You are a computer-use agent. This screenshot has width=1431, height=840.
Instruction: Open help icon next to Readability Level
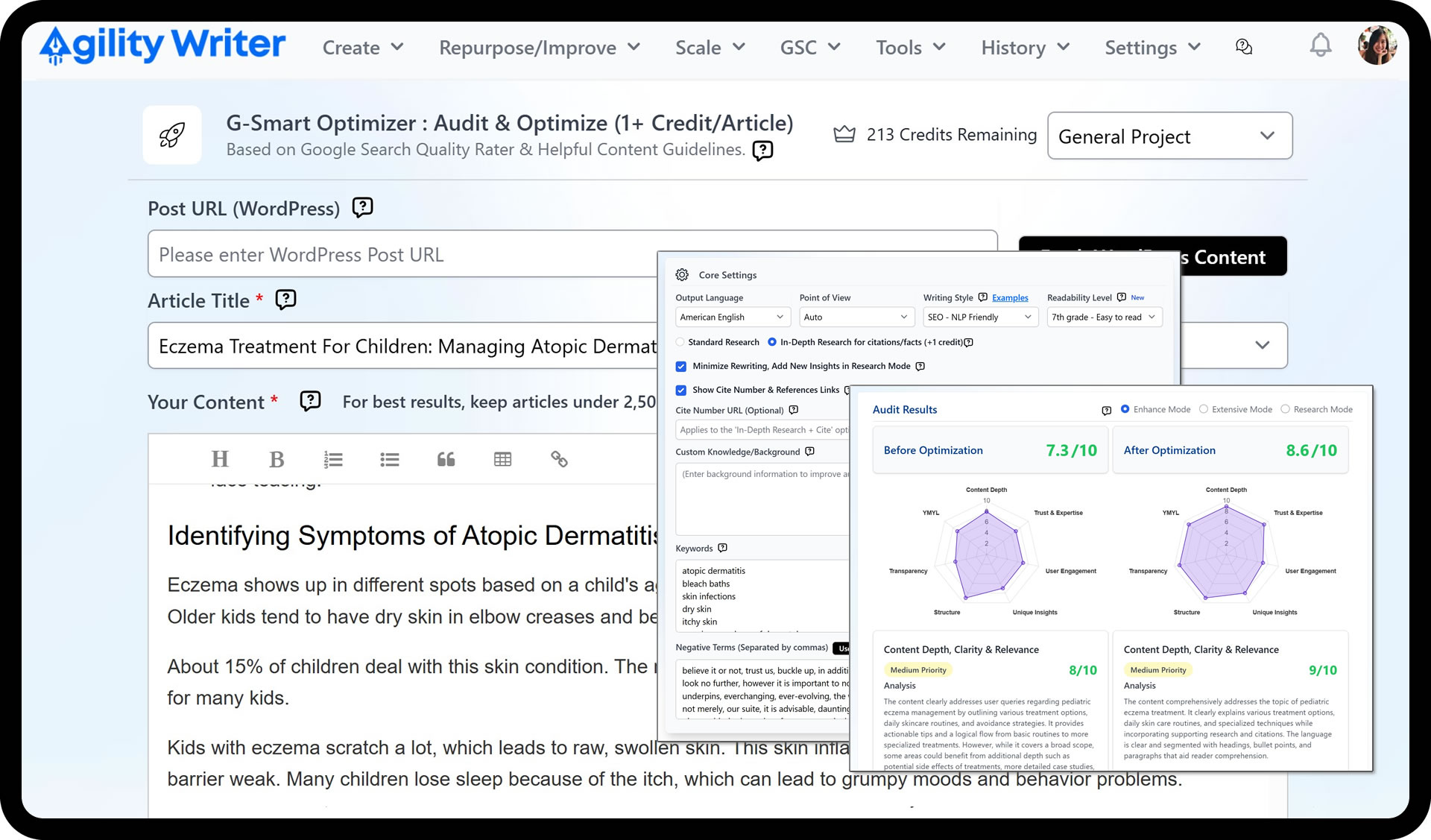pyautogui.click(x=1121, y=297)
